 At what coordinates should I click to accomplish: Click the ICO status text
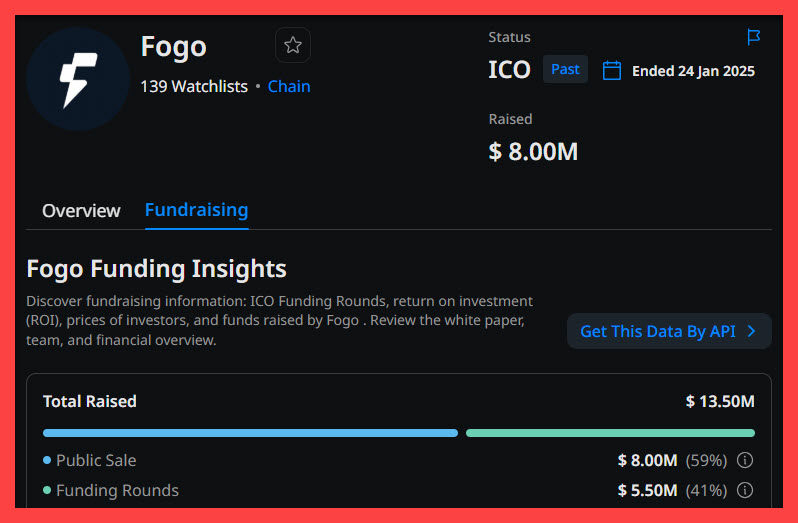click(x=509, y=70)
